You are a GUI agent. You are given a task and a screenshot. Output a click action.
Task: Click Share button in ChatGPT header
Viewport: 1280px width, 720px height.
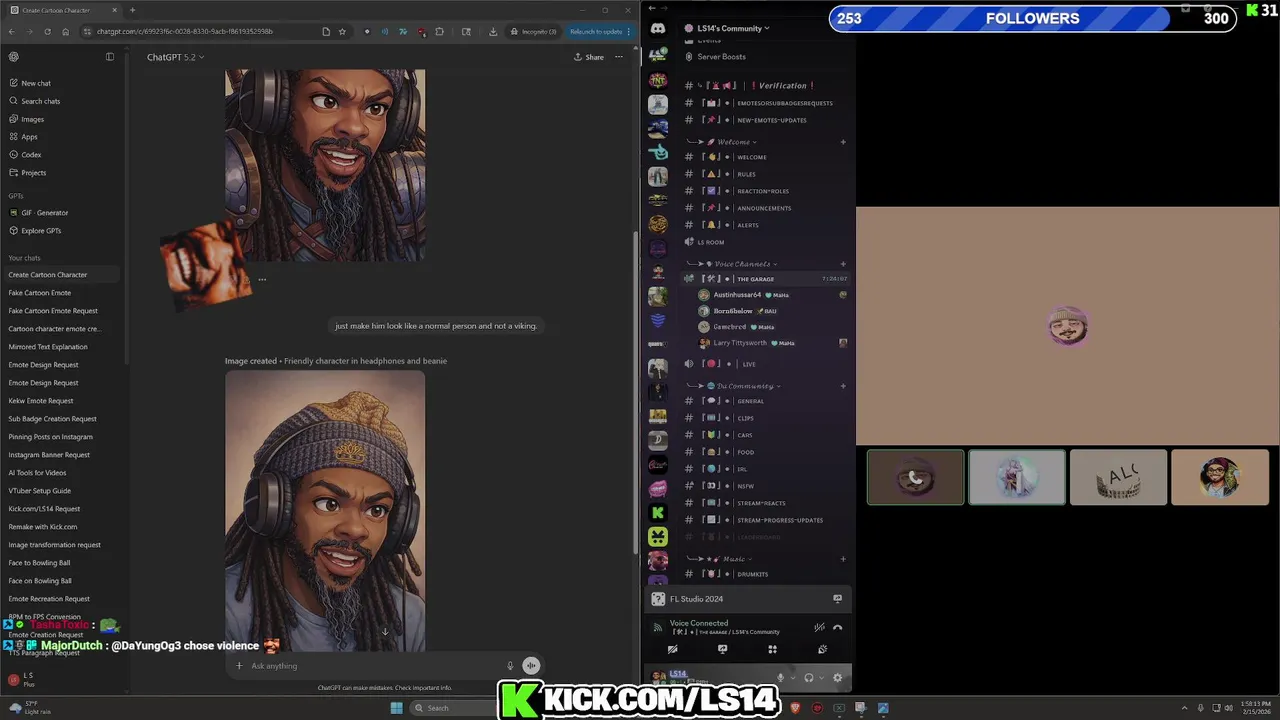(589, 57)
